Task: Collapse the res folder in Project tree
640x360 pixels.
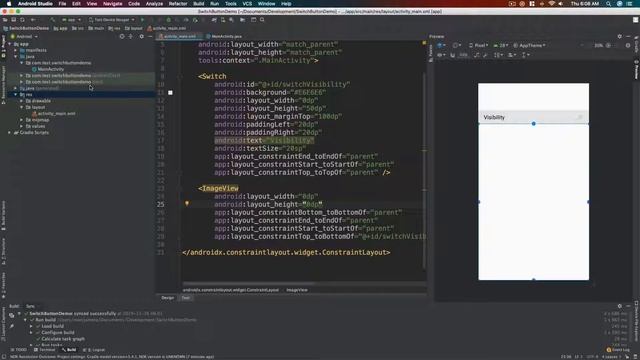Action: tap(16, 94)
